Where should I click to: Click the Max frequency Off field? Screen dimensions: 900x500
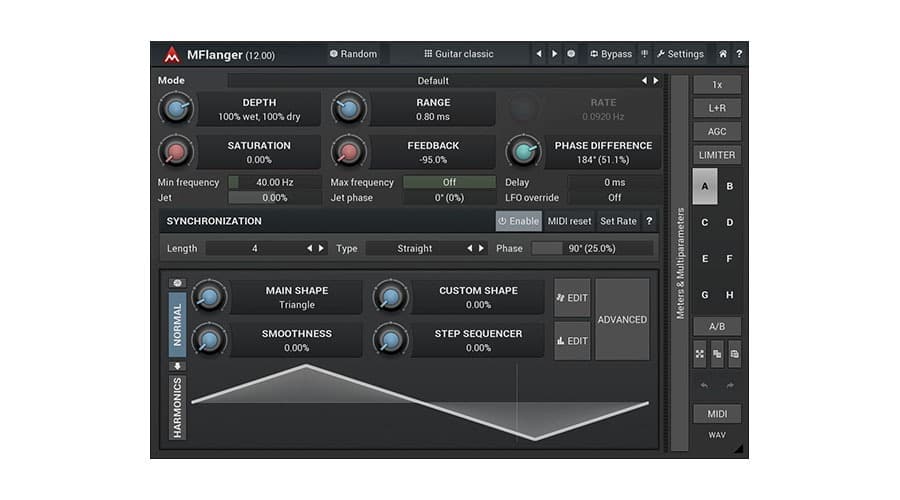click(x=449, y=183)
